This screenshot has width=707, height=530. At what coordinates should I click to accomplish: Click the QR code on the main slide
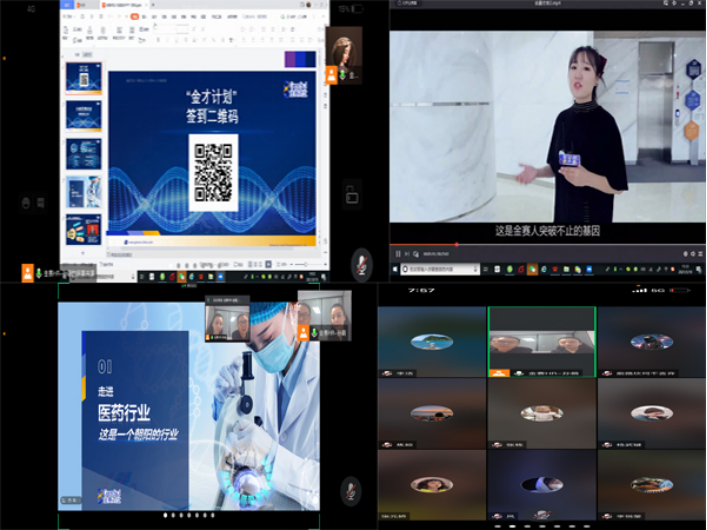213,172
